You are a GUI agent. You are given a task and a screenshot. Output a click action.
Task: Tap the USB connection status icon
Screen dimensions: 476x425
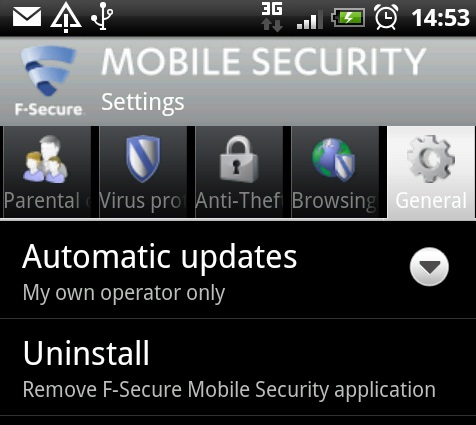click(x=102, y=16)
